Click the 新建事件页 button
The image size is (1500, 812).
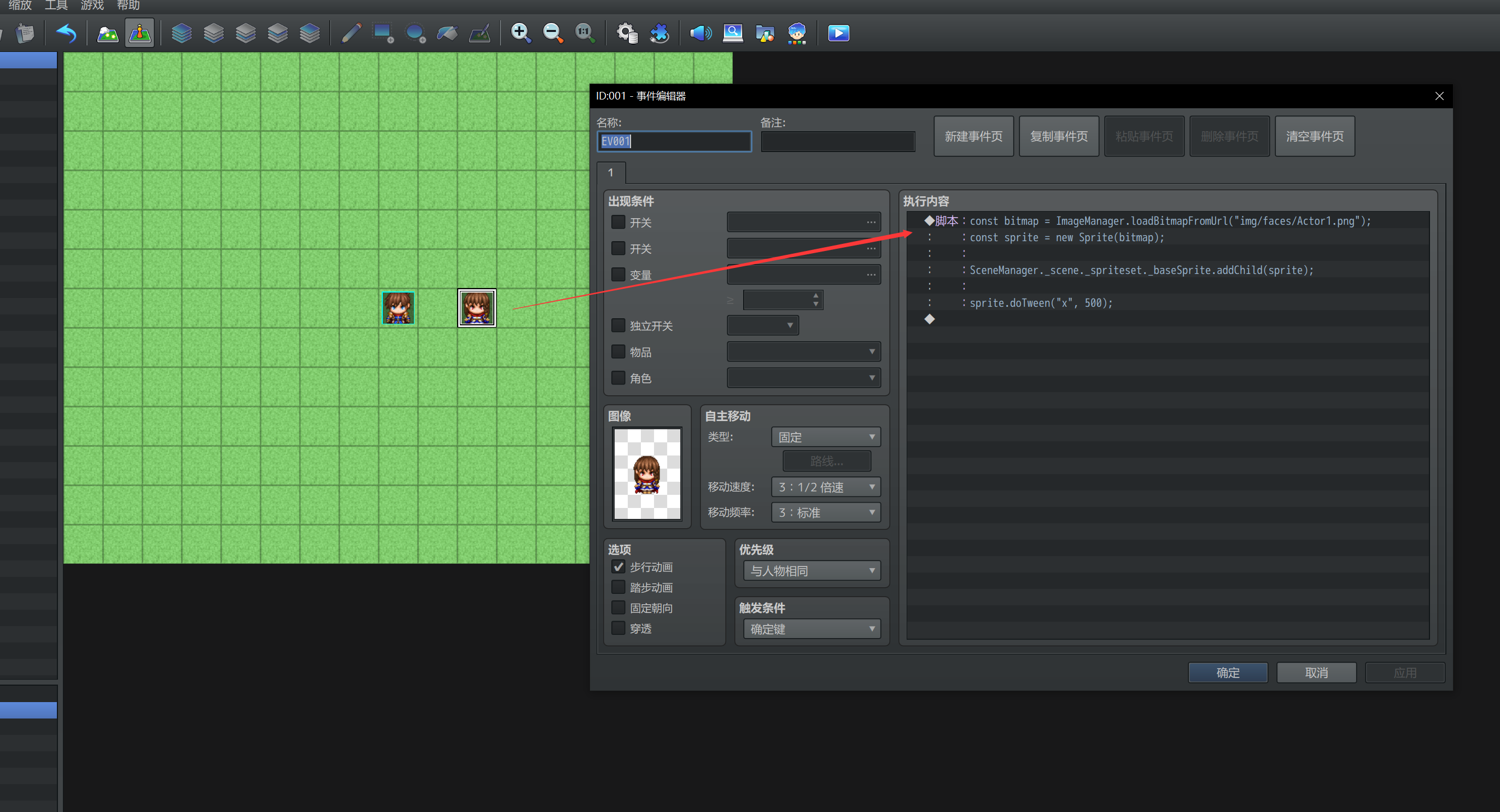tap(973, 136)
